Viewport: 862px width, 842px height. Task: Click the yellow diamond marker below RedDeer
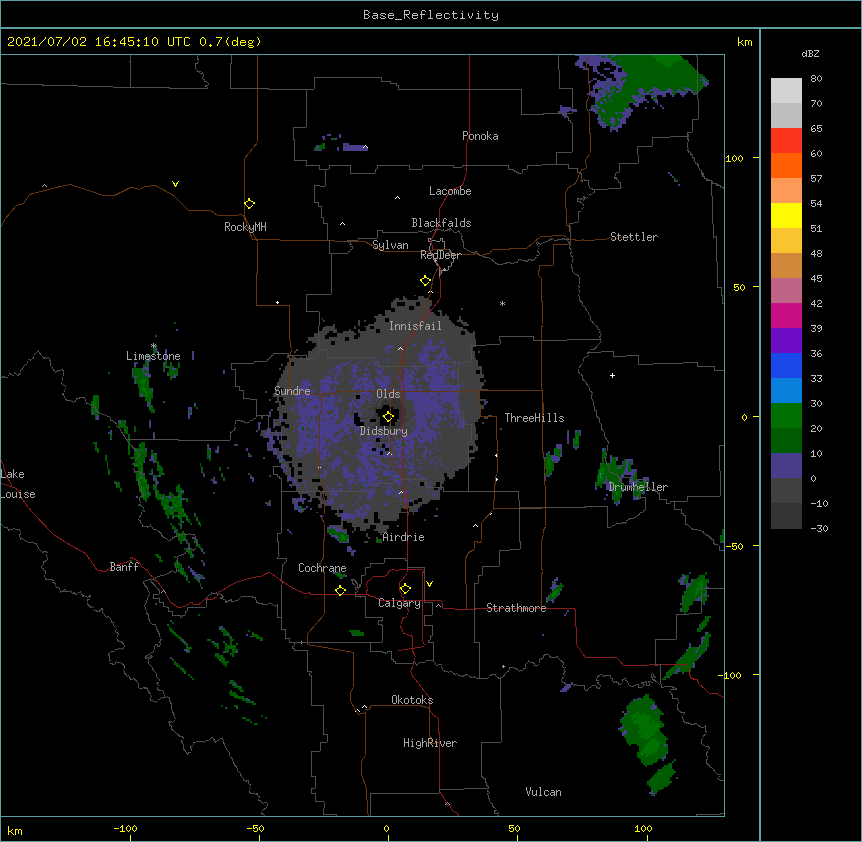tap(425, 281)
